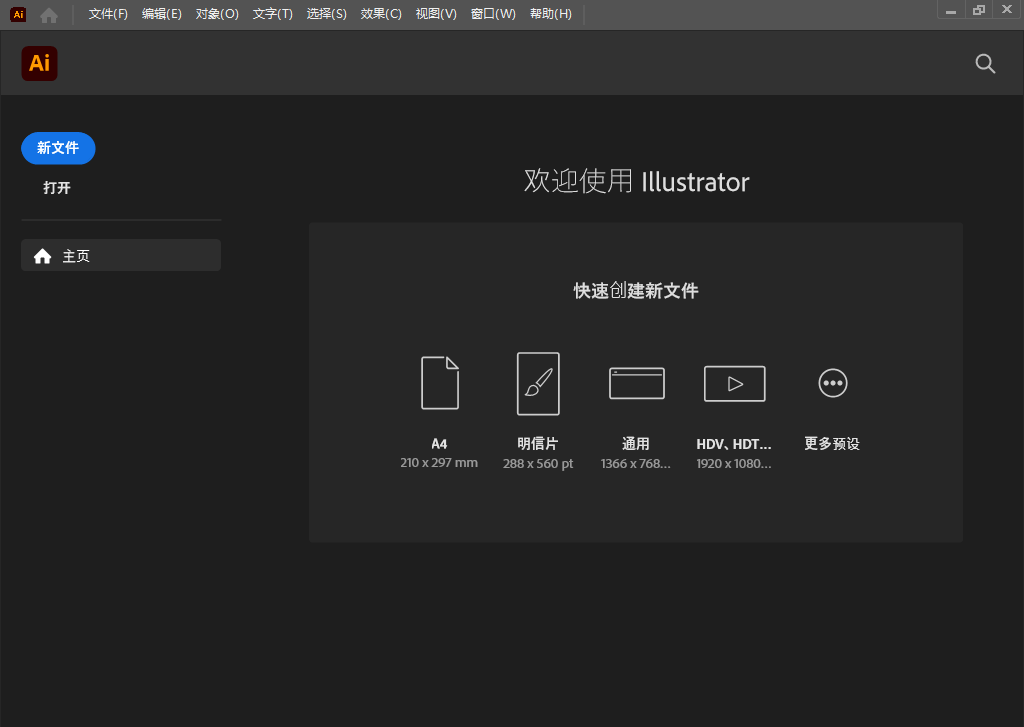Open the 文字(T) menu
The image size is (1024, 727).
[273, 14]
